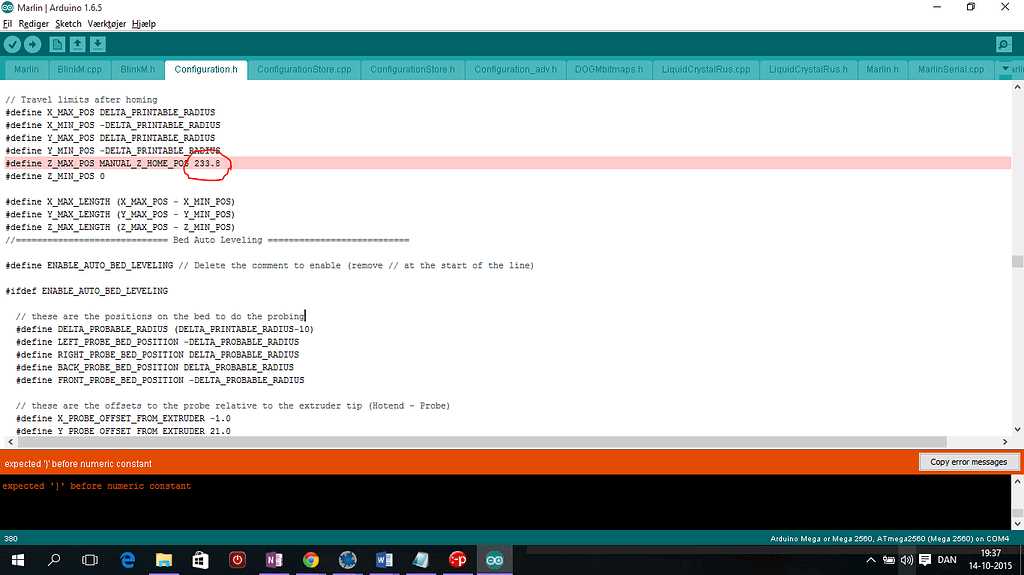Open the Action Center notification icon
Screen dimensions: 1024x575
(x=925, y=560)
